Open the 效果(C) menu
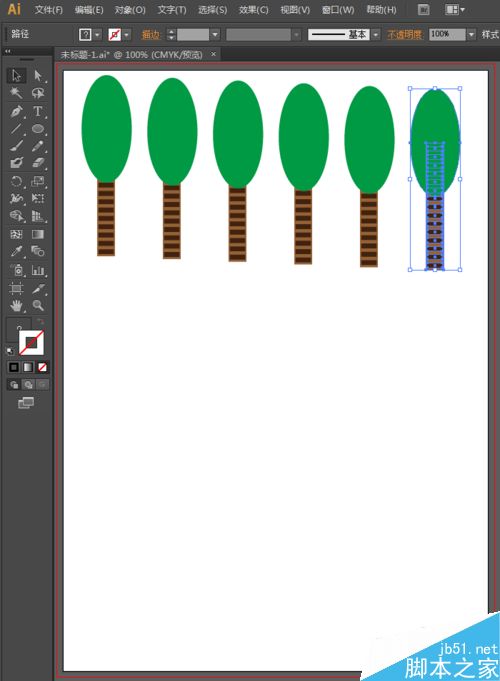Screen dimensions: 500x681 click(x=254, y=10)
